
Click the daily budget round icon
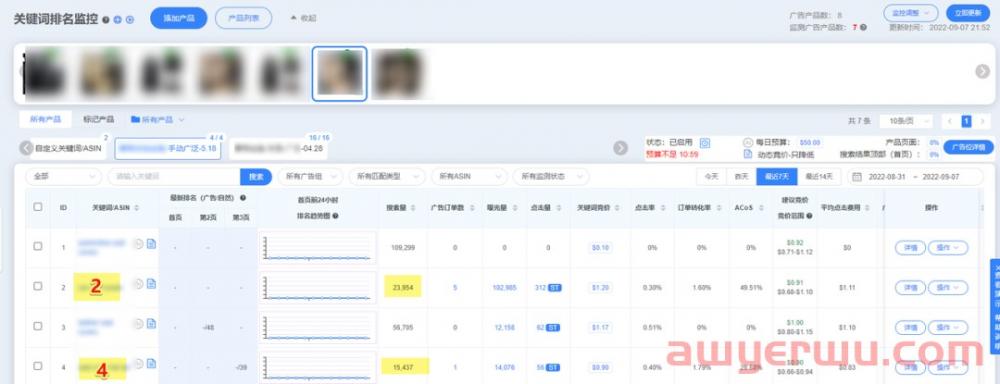(x=748, y=143)
